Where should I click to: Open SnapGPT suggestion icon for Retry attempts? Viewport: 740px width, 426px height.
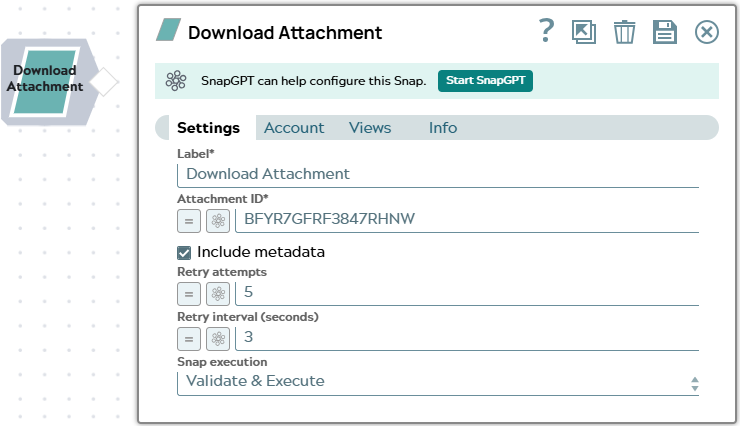point(218,294)
